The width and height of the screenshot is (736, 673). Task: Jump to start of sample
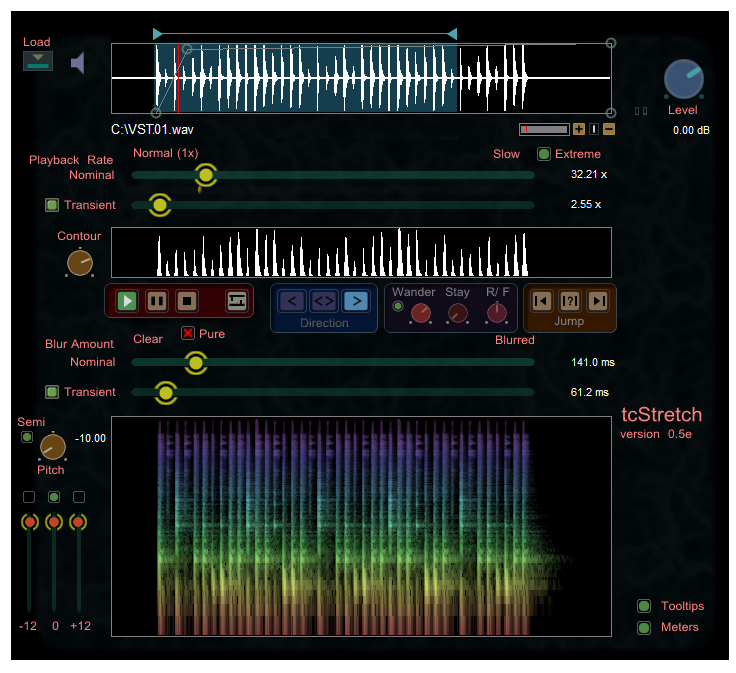pyautogui.click(x=541, y=301)
